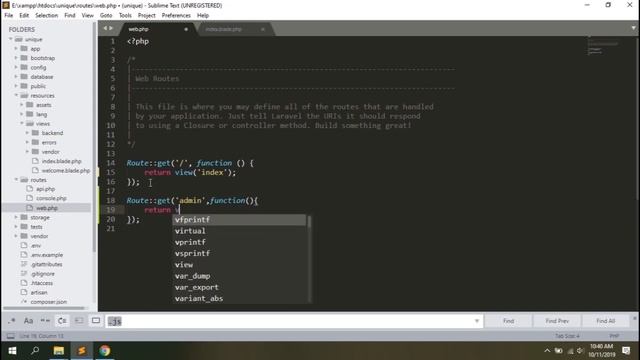Screen dimensions: 640x360
Task: Expand the bootstrap folder
Action: (x=16, y=58)
